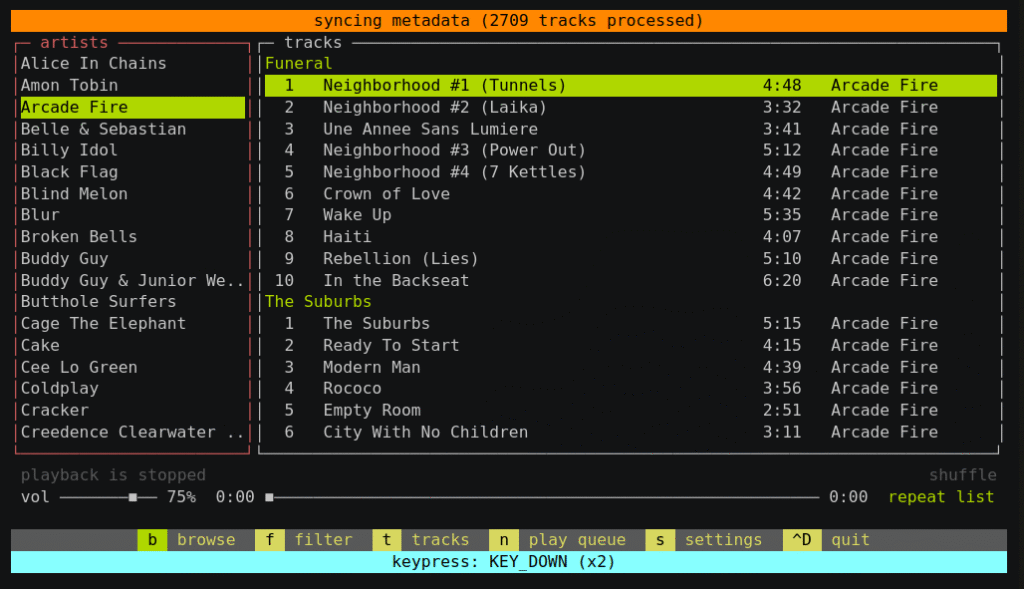Choose Belle & Sebastian artist
This screenshot has width=1024, height=589.
pyautogui.click(x=133, y=129)
